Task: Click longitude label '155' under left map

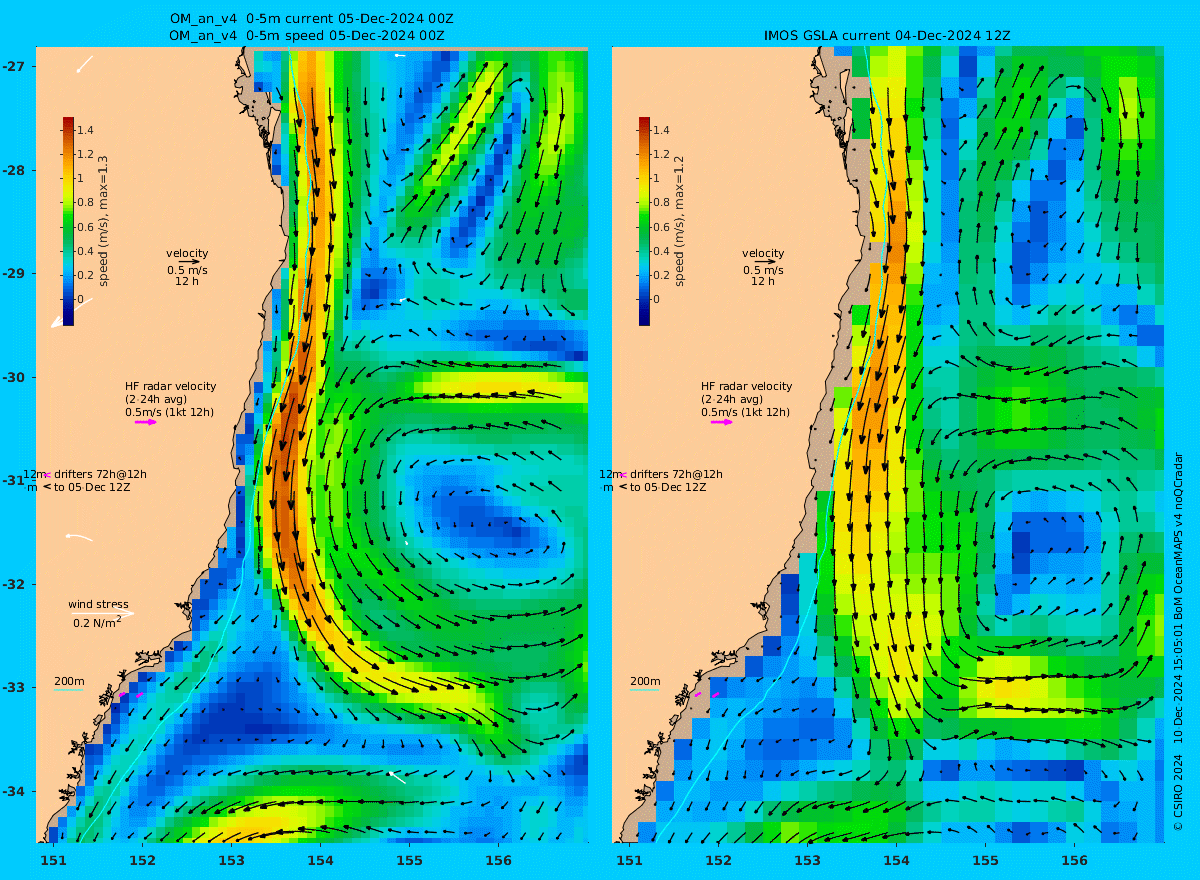Action: tap(409, 860)
